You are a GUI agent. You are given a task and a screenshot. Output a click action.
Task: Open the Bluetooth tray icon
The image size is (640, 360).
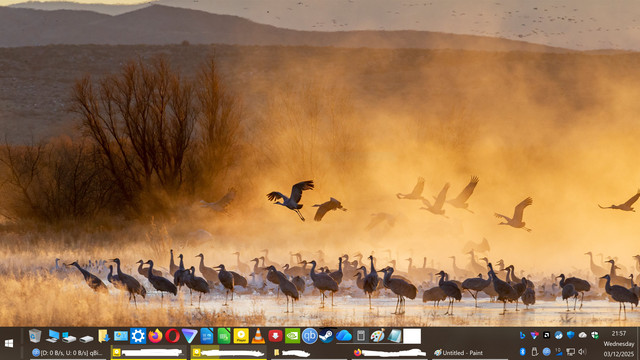522,351
